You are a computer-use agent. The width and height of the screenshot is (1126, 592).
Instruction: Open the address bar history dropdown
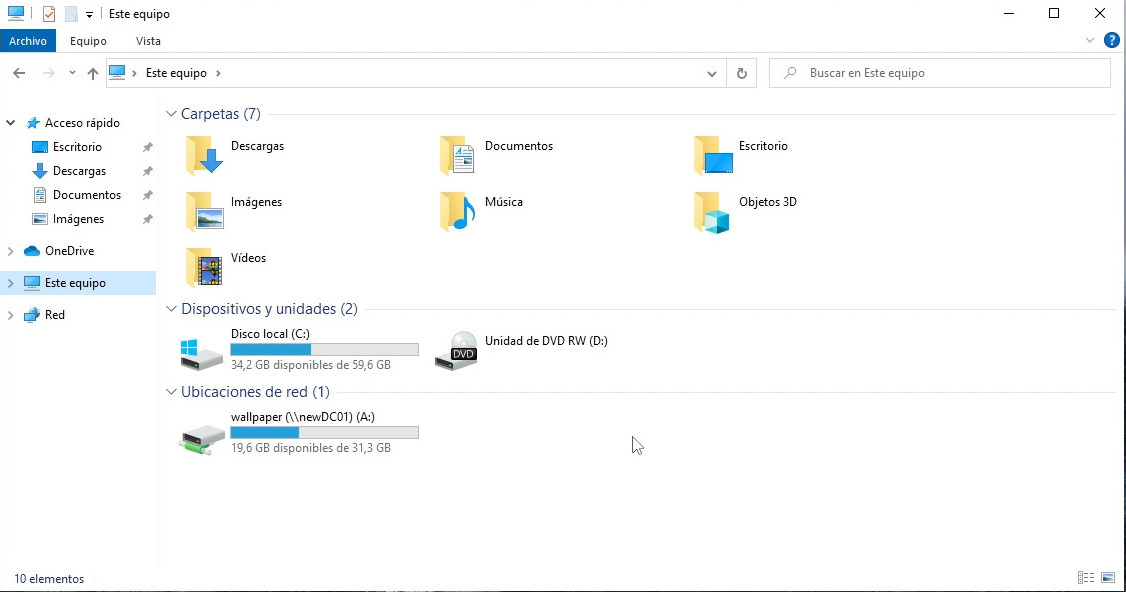click(x=712, y=73)
